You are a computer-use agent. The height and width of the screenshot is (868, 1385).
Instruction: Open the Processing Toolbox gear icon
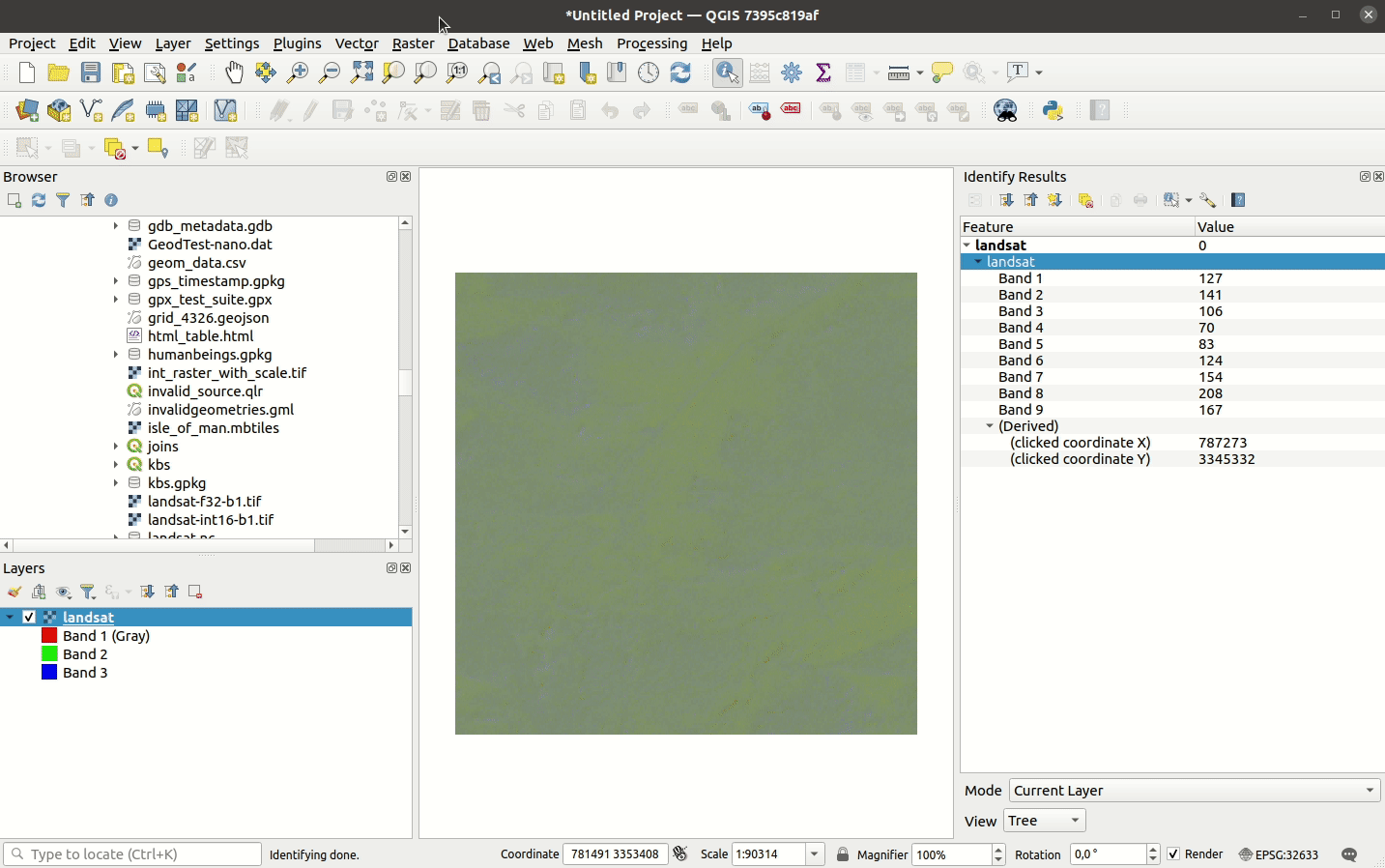pos(792,72)
